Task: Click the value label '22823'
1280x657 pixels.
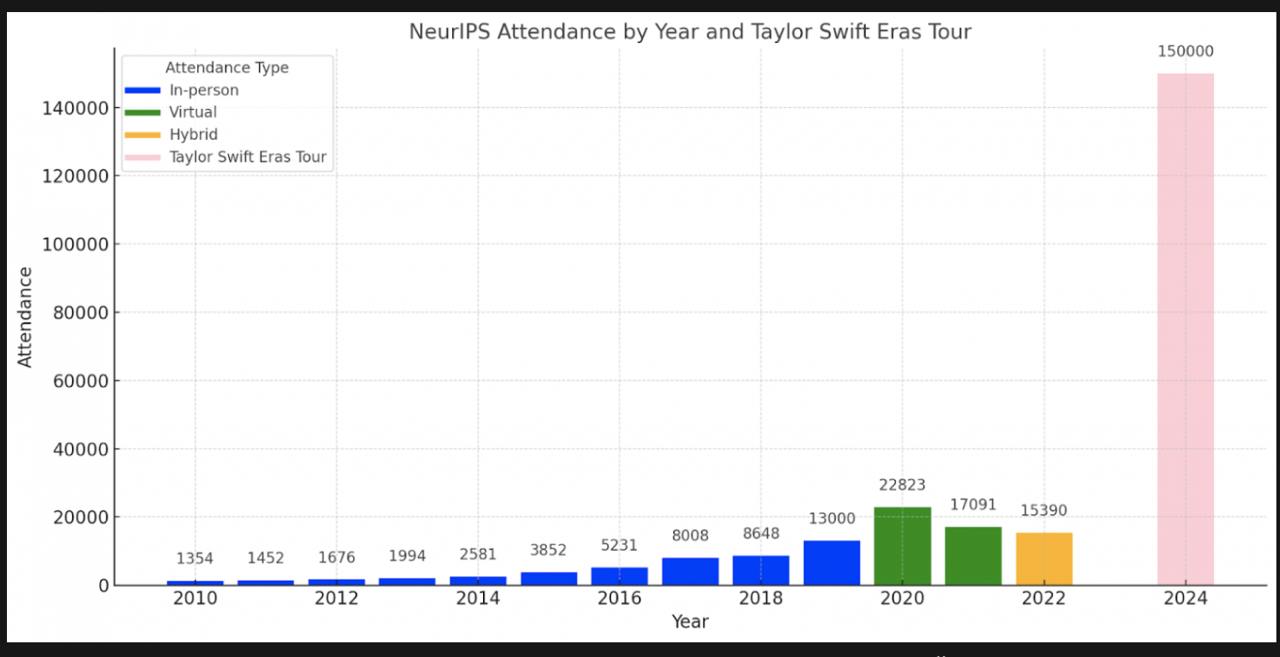Action: point(903,485)
